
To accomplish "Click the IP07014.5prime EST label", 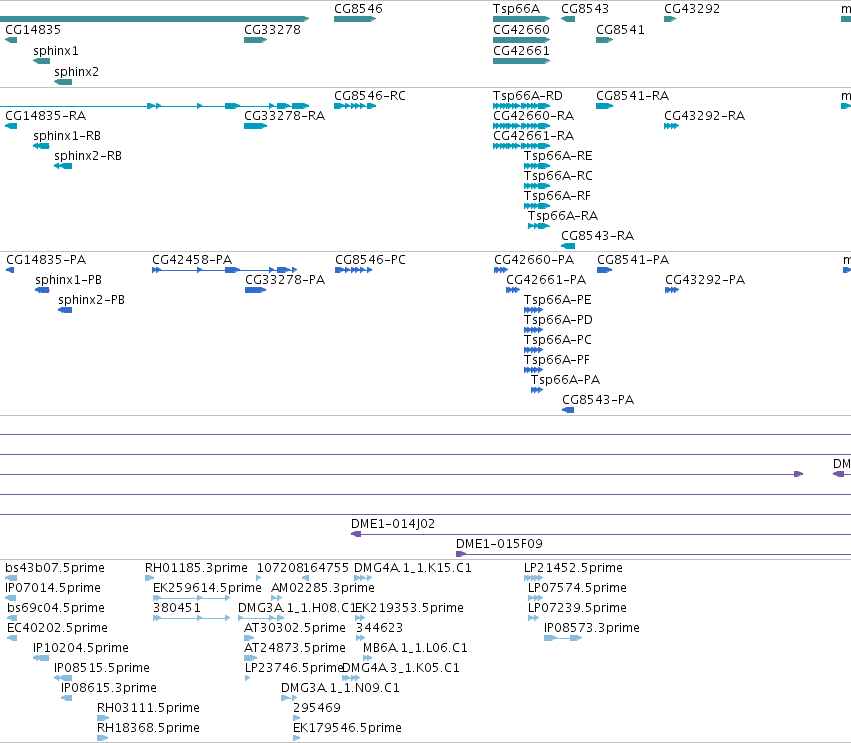I will (x=53, y=588).
